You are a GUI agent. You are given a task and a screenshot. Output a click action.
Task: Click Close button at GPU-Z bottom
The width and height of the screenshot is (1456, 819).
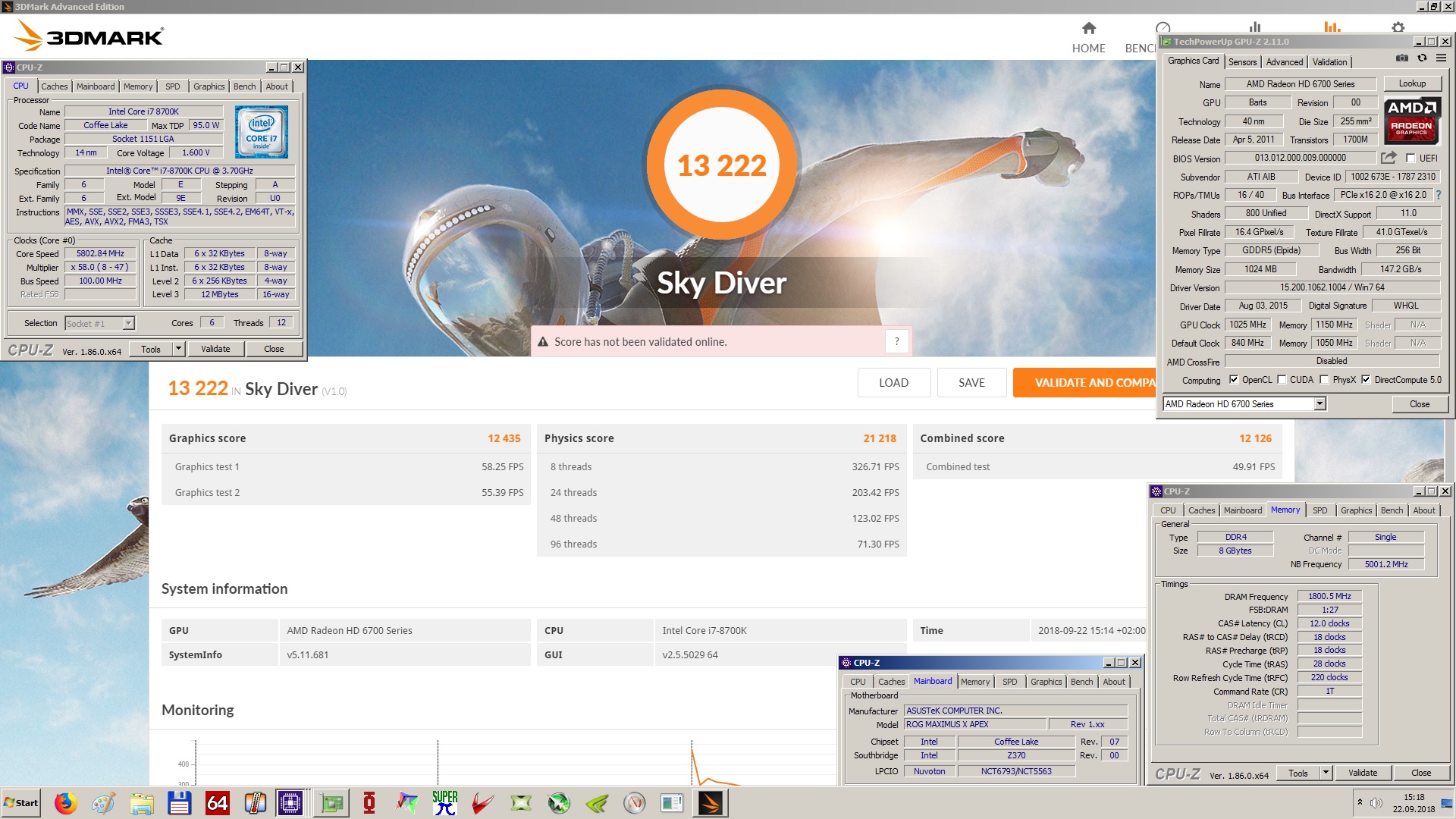(x=1420, y=404)
